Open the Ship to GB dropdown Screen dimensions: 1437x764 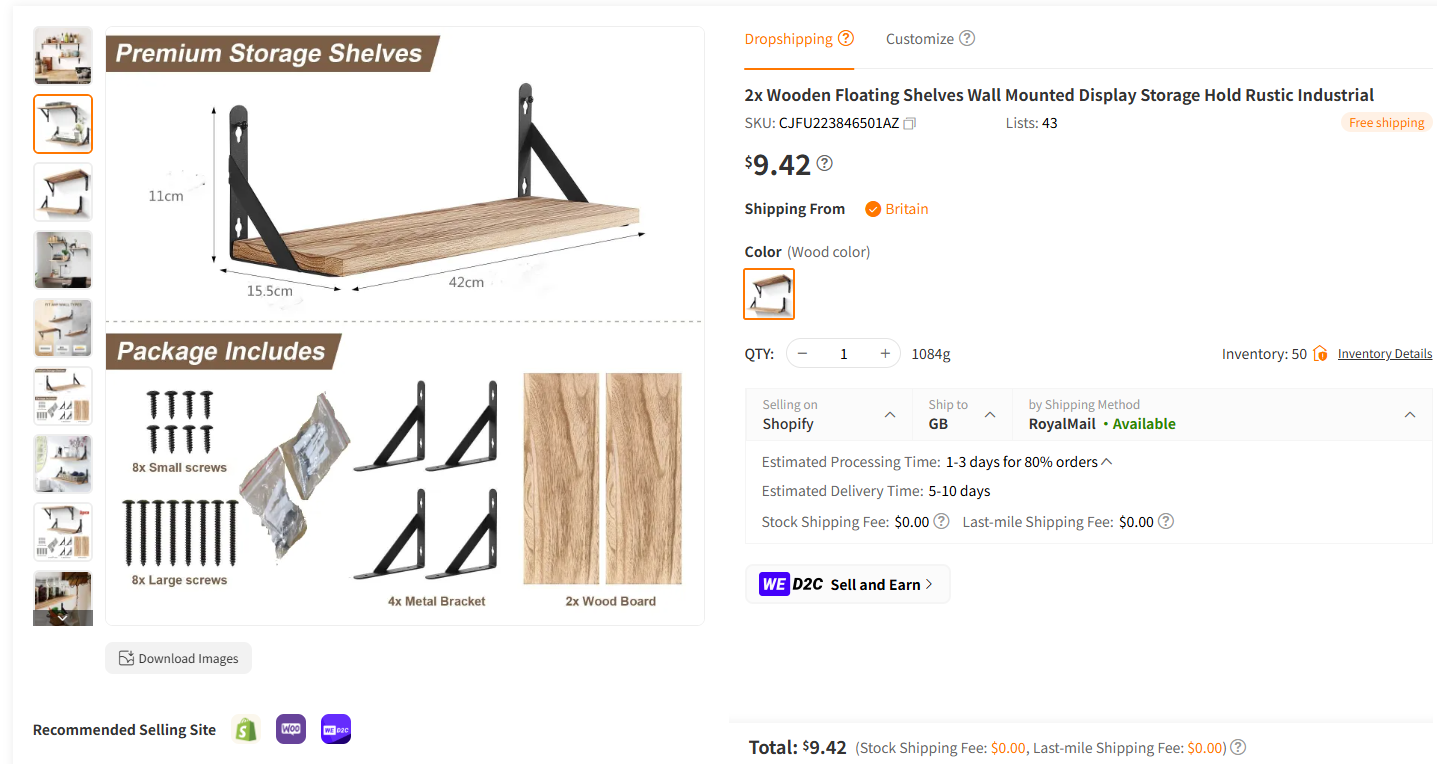[x=990, y=414]
